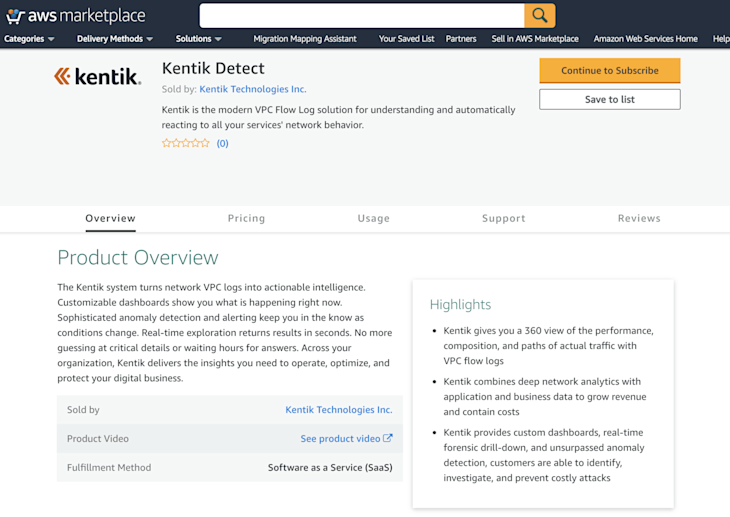The height and width of the screenshot is (517, 730).
Task: Open the Partners menu item
Action: coord(461,39)
